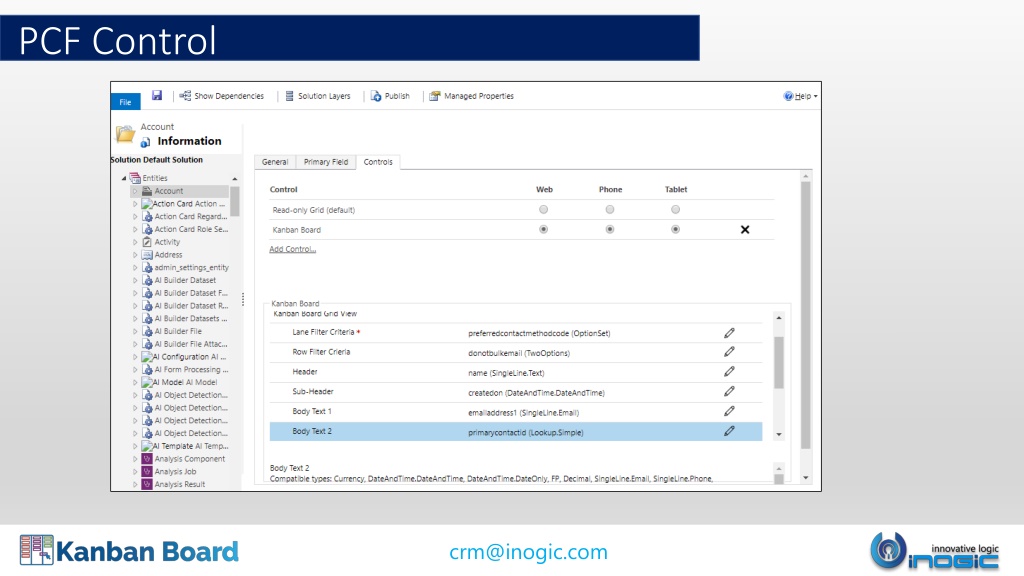Edit Row Filter Criteria pencil icon

pyautogui.click(x=729, y=352)
